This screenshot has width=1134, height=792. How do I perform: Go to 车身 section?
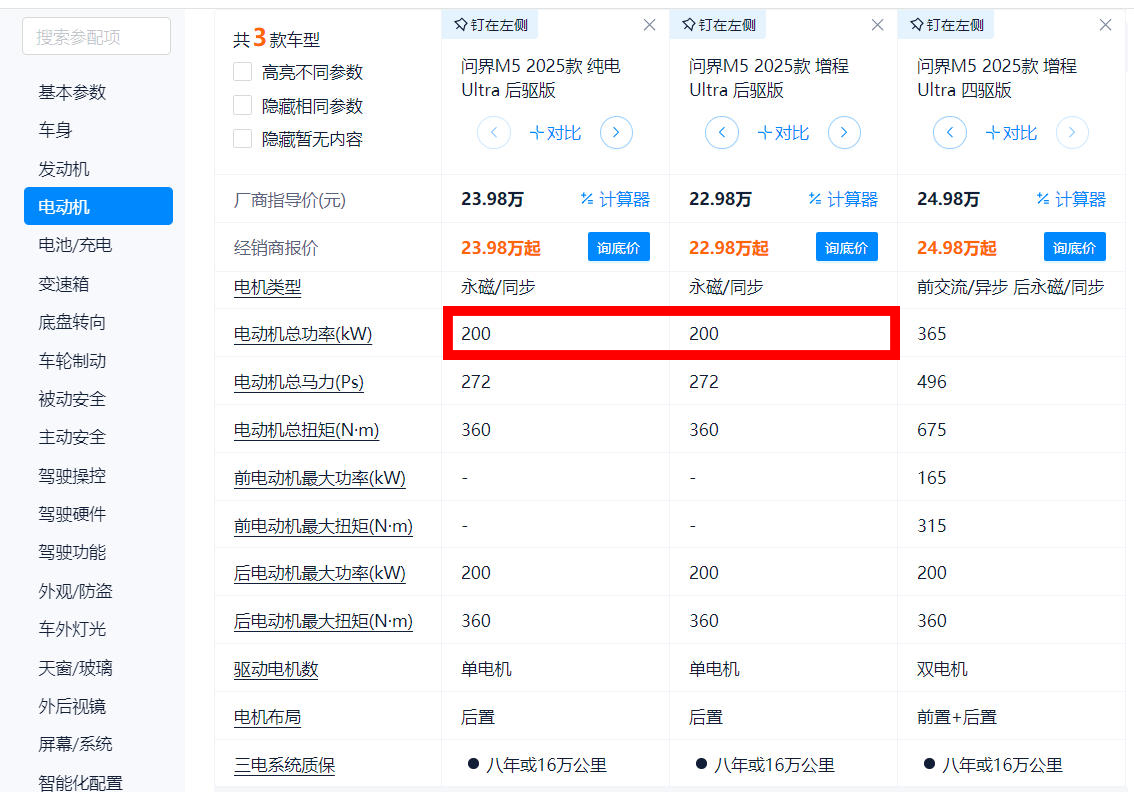pyautogui.click(x=55, y=130)
